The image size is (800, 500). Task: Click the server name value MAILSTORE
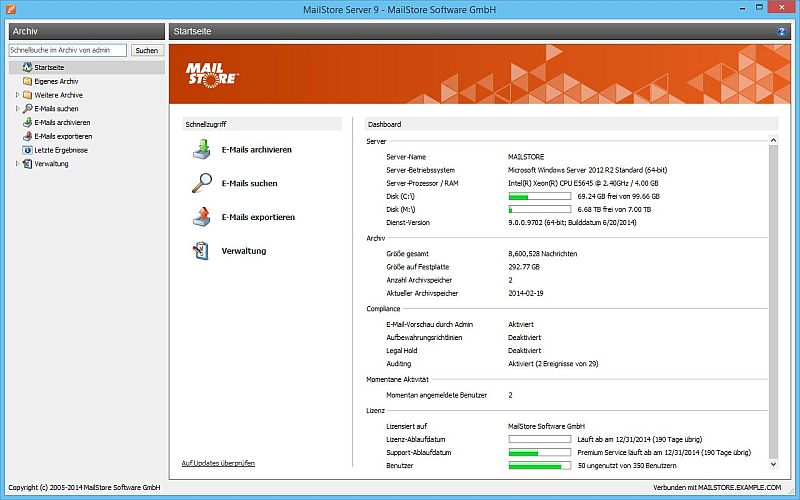(x=526, y=157)
